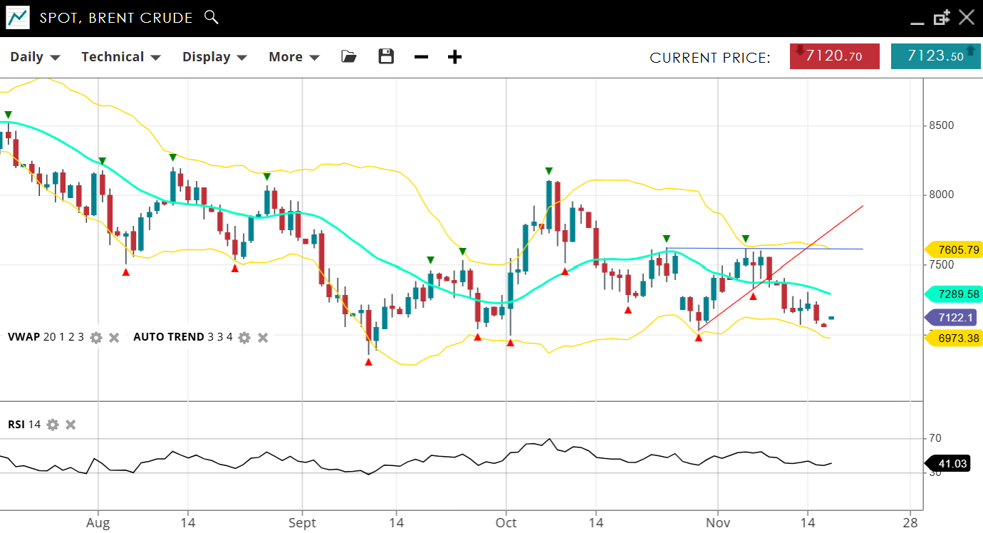The width and height of the screenshot is (983, 533).
Task: Zoom in with the plus icon
Action: 455,57
